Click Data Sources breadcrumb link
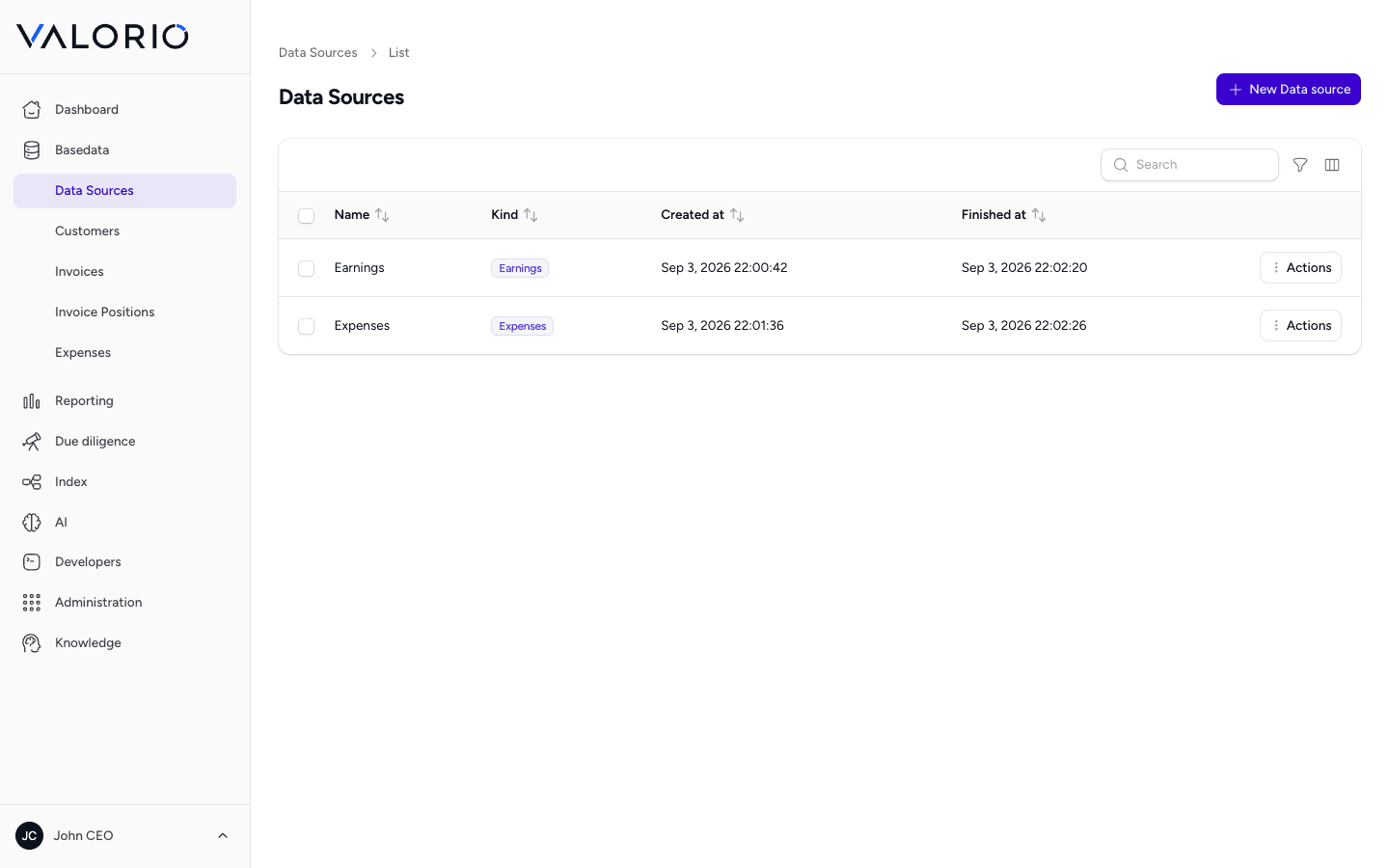Viewport: 1389px width, 868px height. pyautogui.click(x=318, y=53)
